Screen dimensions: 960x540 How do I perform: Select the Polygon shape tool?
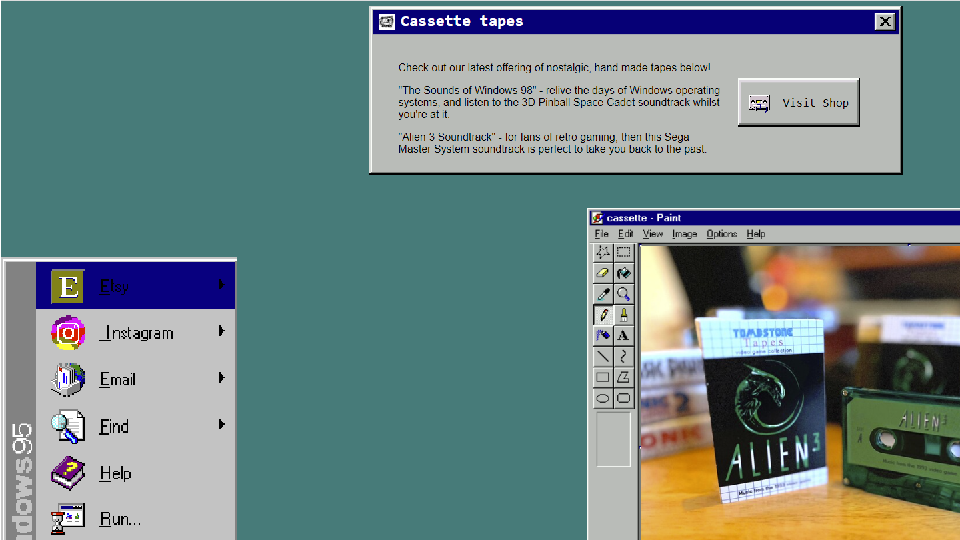623,377
